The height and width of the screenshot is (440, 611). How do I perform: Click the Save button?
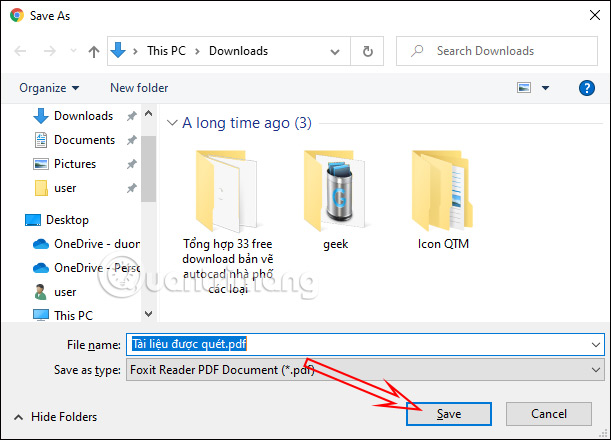click(449, 414)
